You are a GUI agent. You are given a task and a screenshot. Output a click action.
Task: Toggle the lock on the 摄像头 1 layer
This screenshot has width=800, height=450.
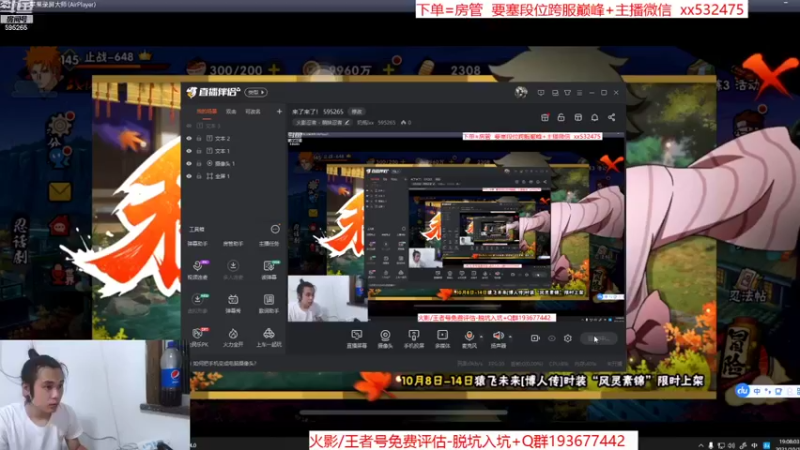tap(199, 163)
